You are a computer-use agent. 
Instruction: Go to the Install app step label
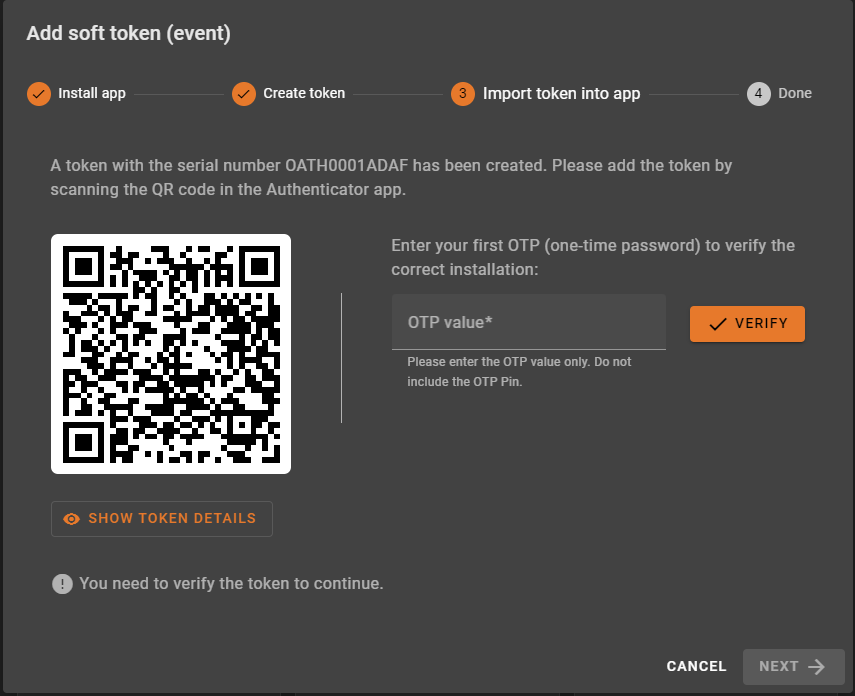[x=92, y=94]
